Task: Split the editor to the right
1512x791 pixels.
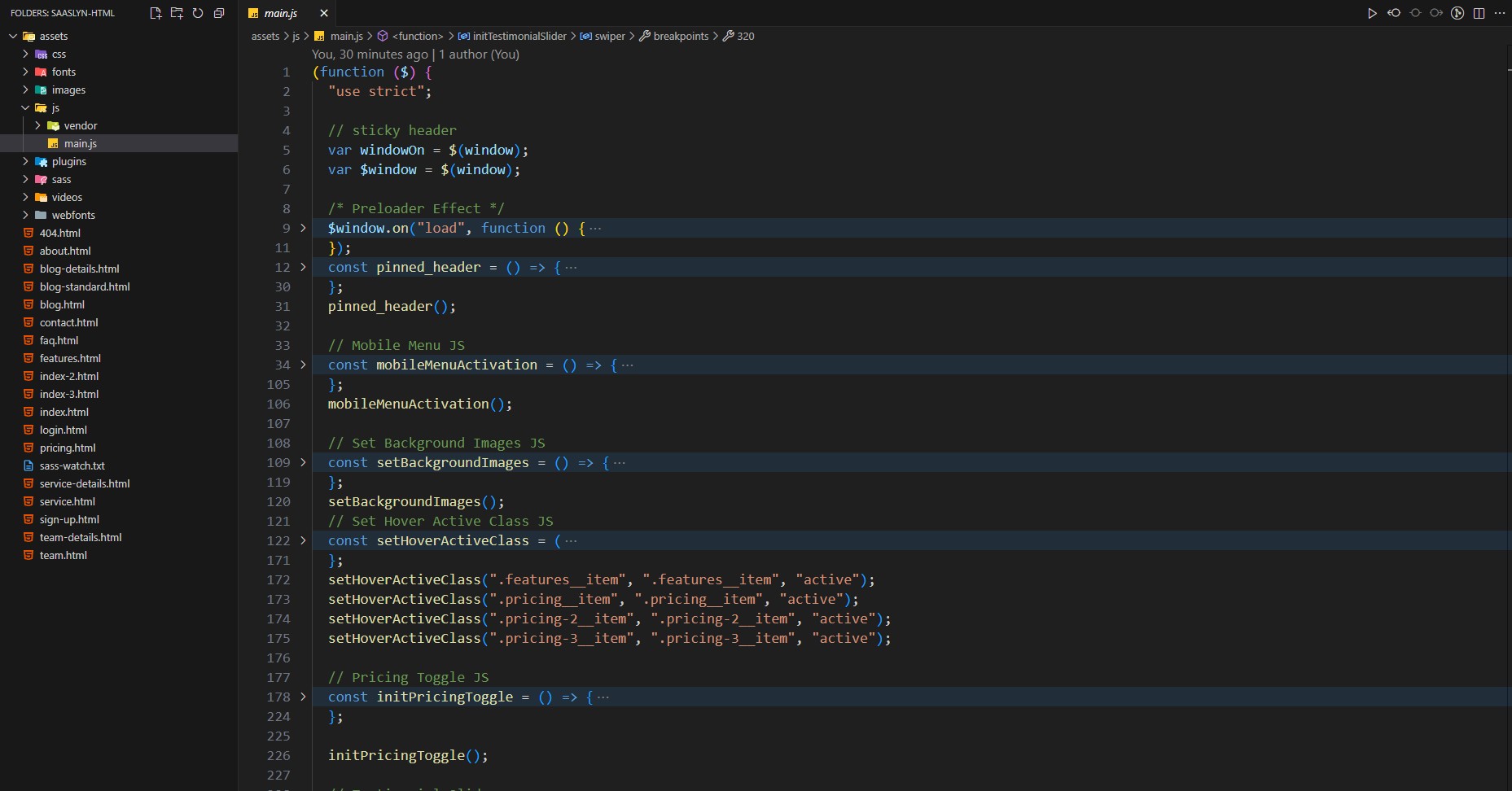Action: click(x=1479, y=13)
